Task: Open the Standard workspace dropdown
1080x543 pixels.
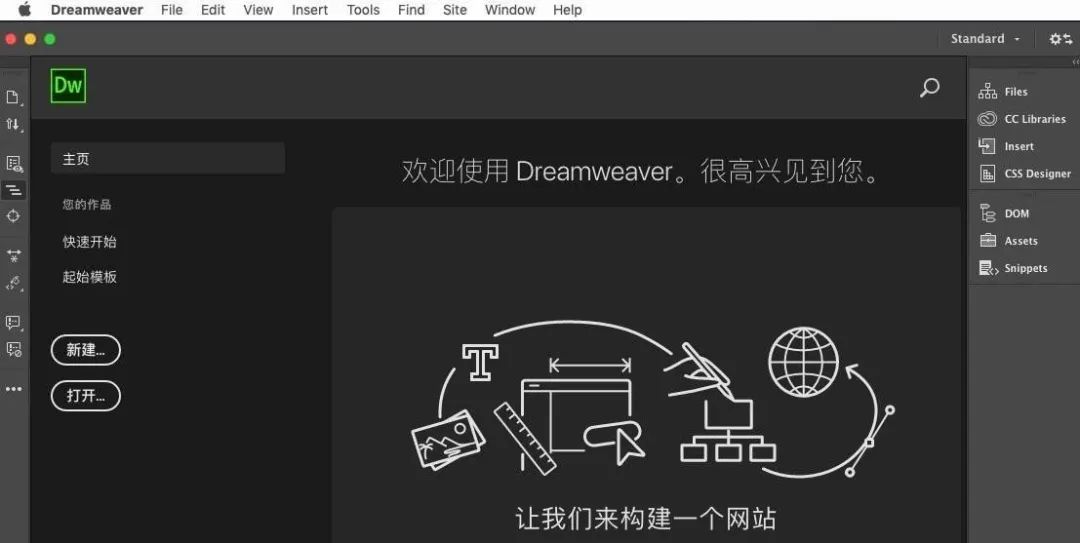Action: tap(985, 39)
